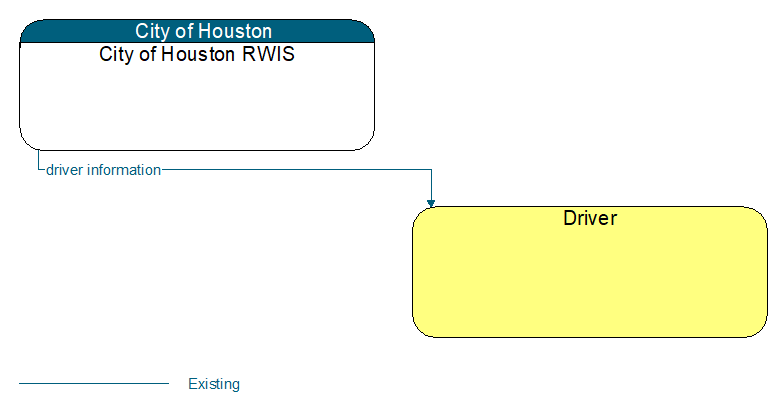Click the yellow Driver node box
The image size is (783, 412).
point(590,272)
